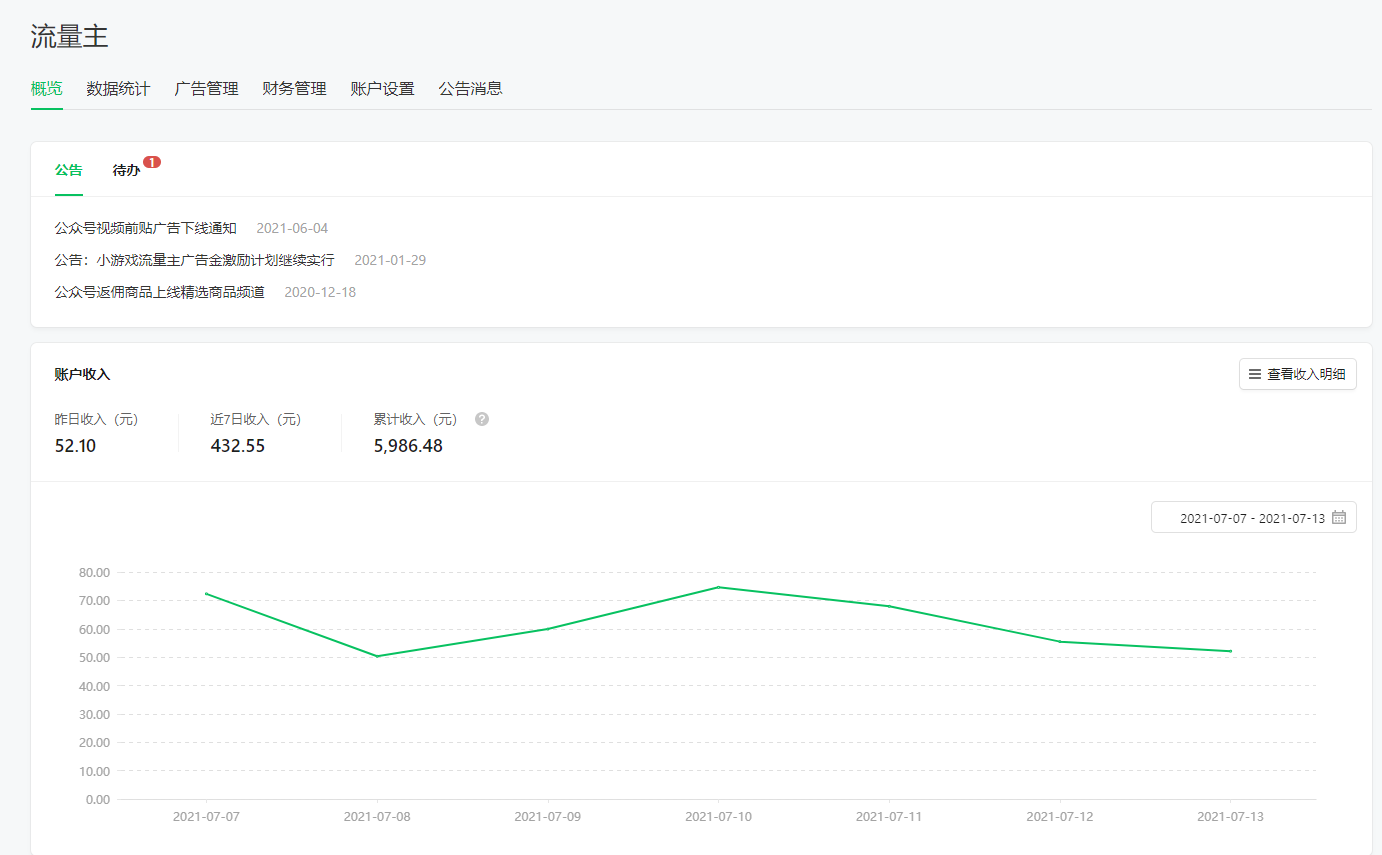The image size is (1382, 855).
Task: Click the help icon beside 累计收入
Action: 482,419
